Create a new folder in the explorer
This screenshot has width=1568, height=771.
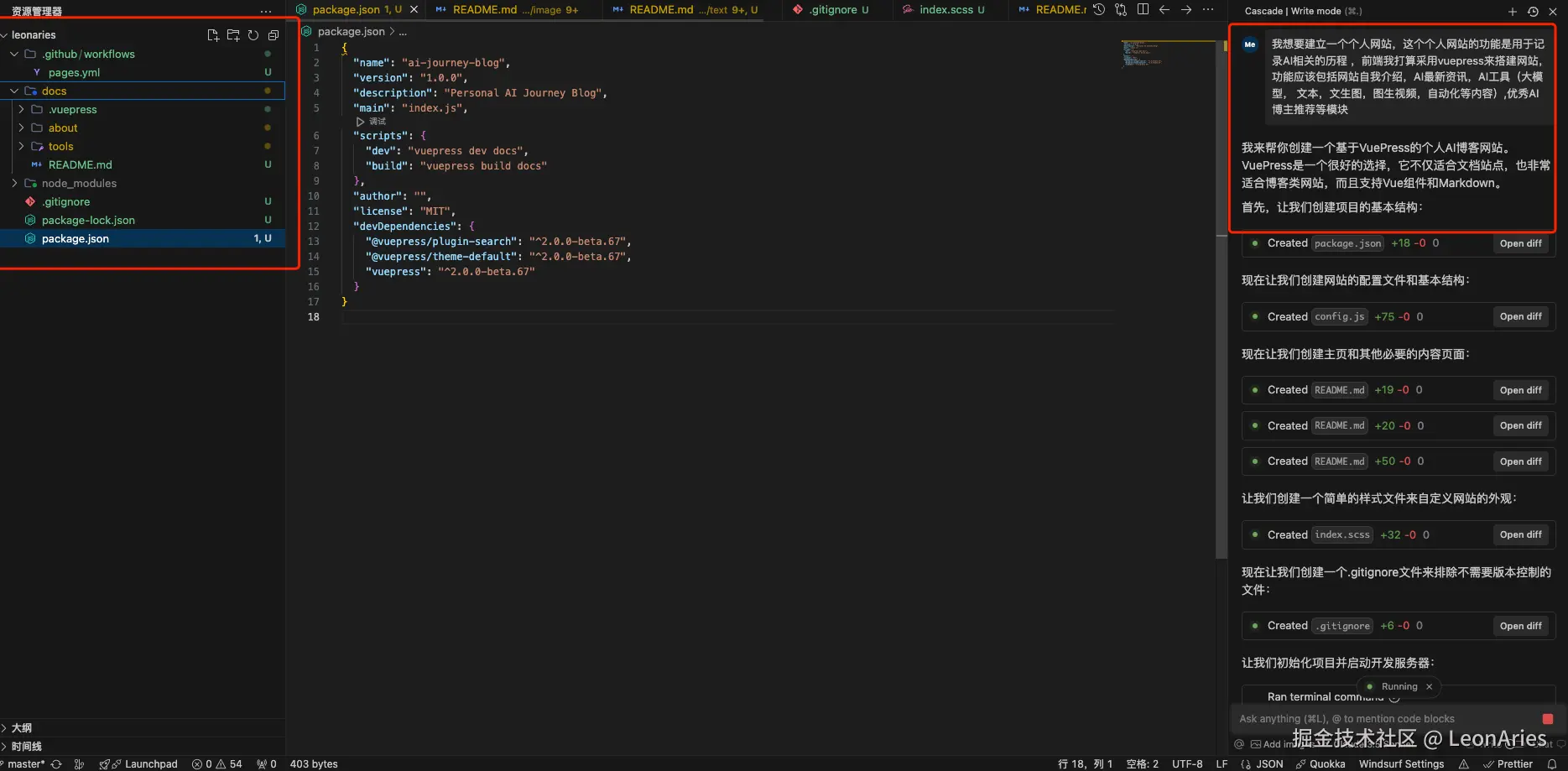233,35
